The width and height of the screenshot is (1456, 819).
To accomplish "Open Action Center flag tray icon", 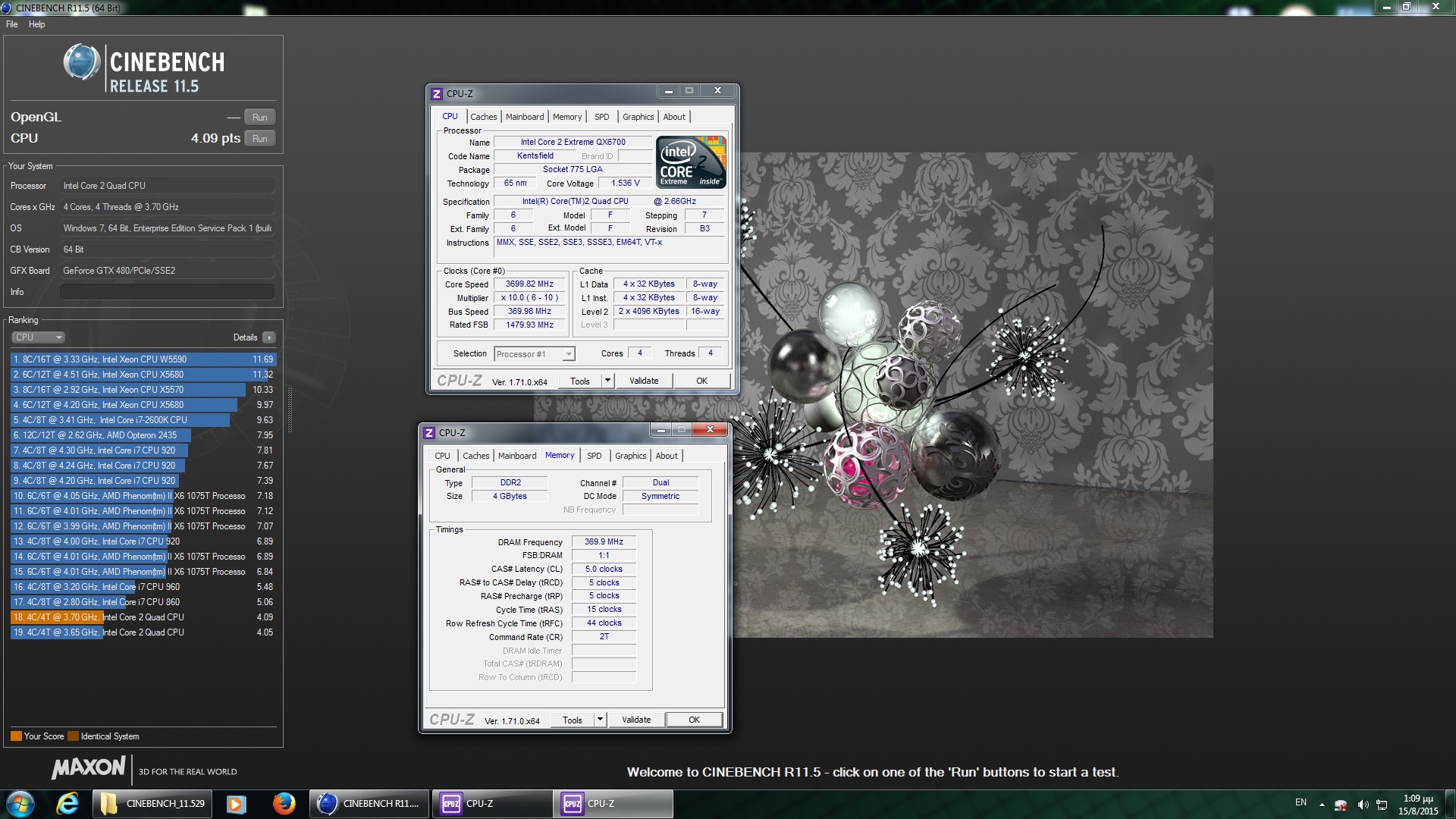I will pyautogui.click(x=1341, y=805).
